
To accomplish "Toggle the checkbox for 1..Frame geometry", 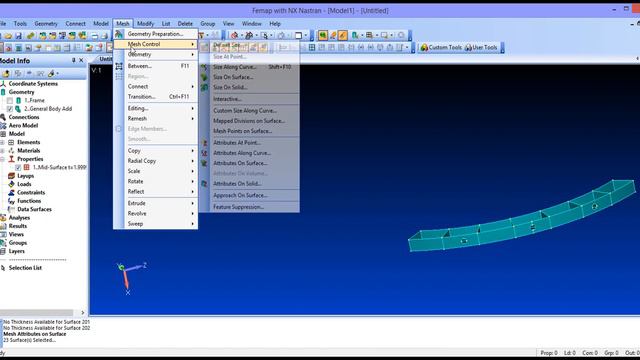I will click(10, 100).
